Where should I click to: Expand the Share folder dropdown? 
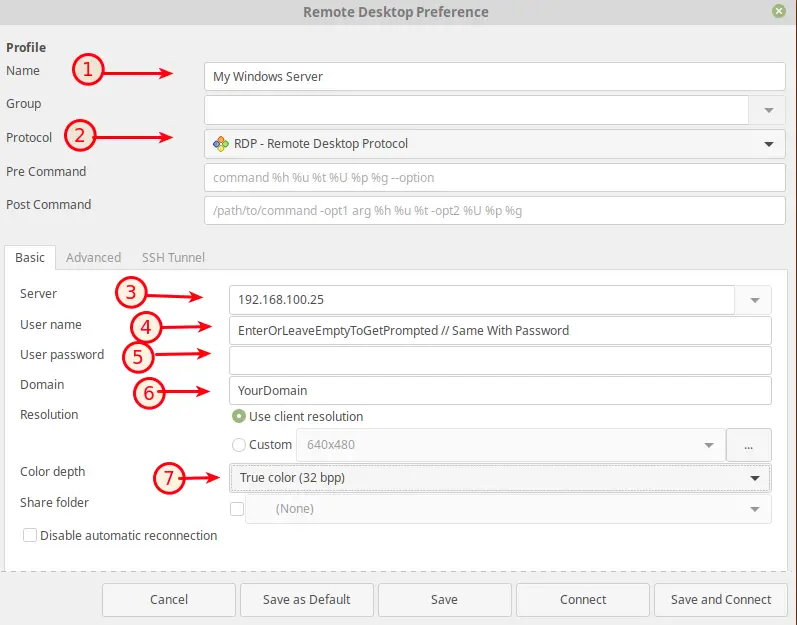(508, 509)
